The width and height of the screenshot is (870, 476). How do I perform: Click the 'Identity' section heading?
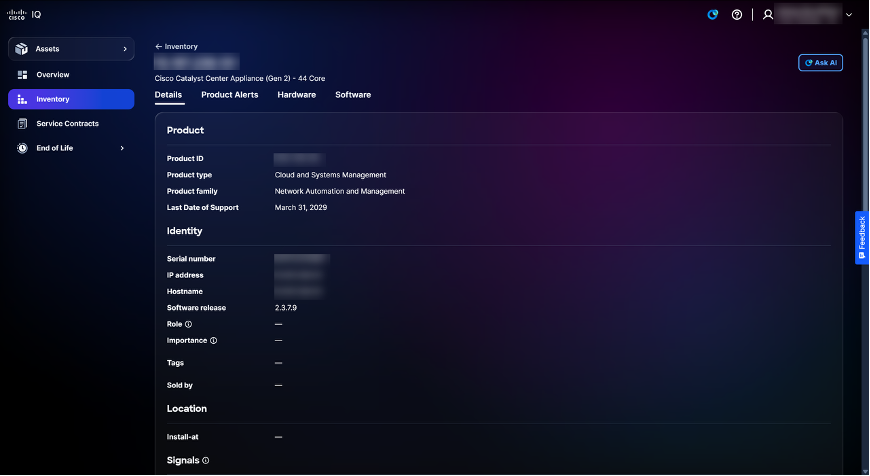coord(184,231)
